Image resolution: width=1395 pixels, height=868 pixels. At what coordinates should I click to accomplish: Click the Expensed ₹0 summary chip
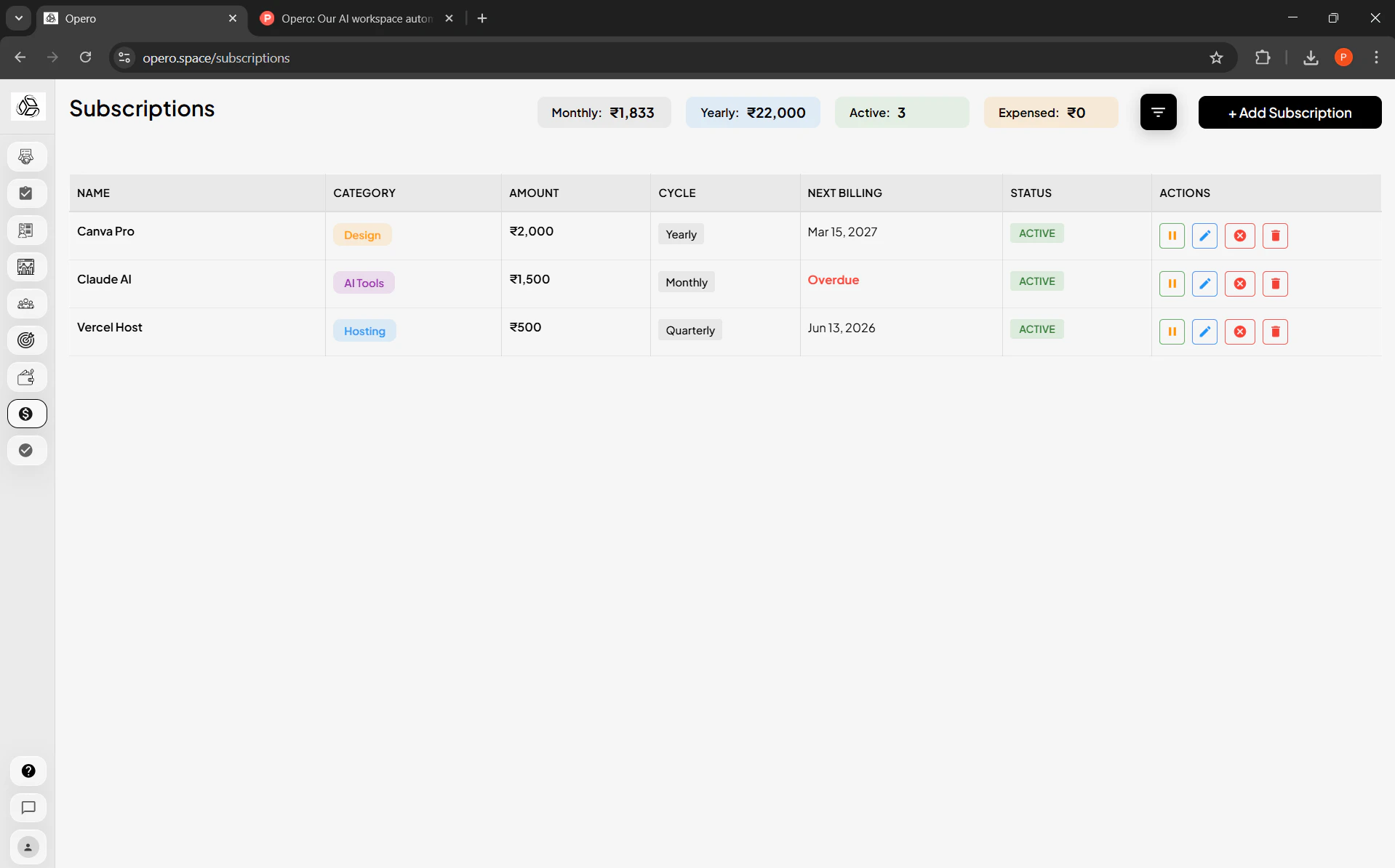tap(1051, 113)
